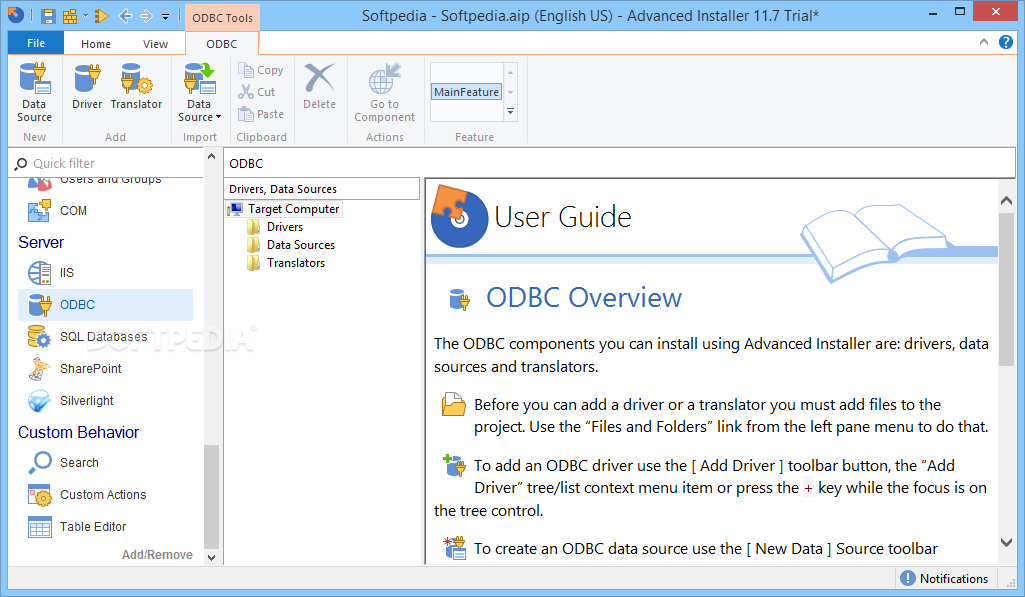Open Help with the question mark icon
Screen dimensions: 1025x597
pyautogui.click(x=1006, y=42)
